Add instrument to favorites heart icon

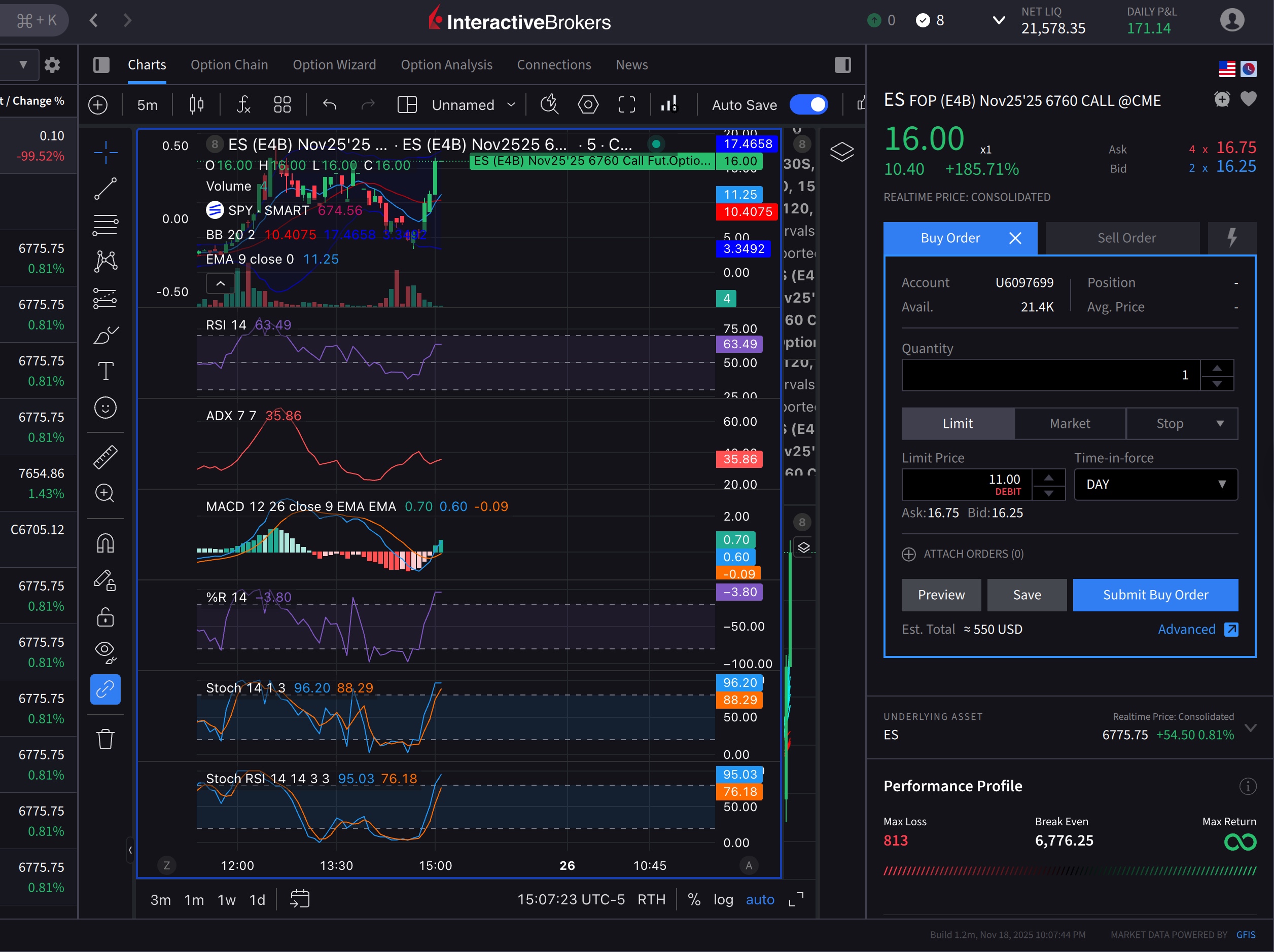click(x=1248, y=99)
